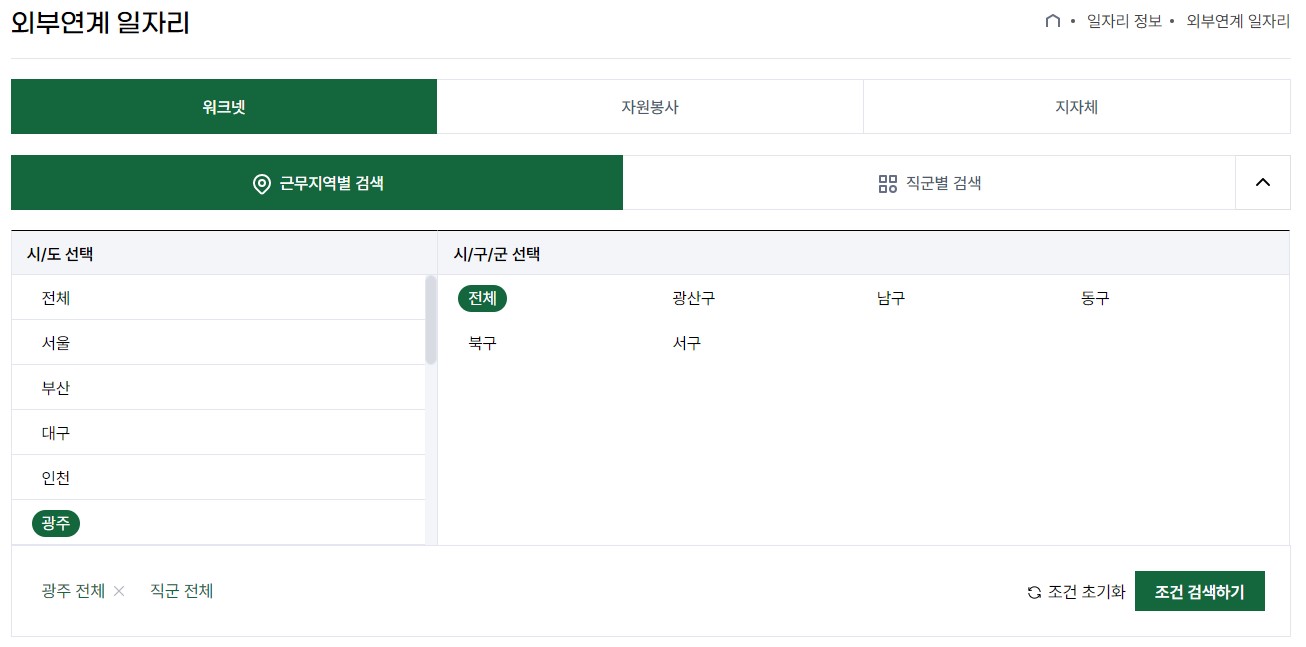
Task: Switch to the 지자체 tab
Action: pyautogui.click(x=1076, y=107)
